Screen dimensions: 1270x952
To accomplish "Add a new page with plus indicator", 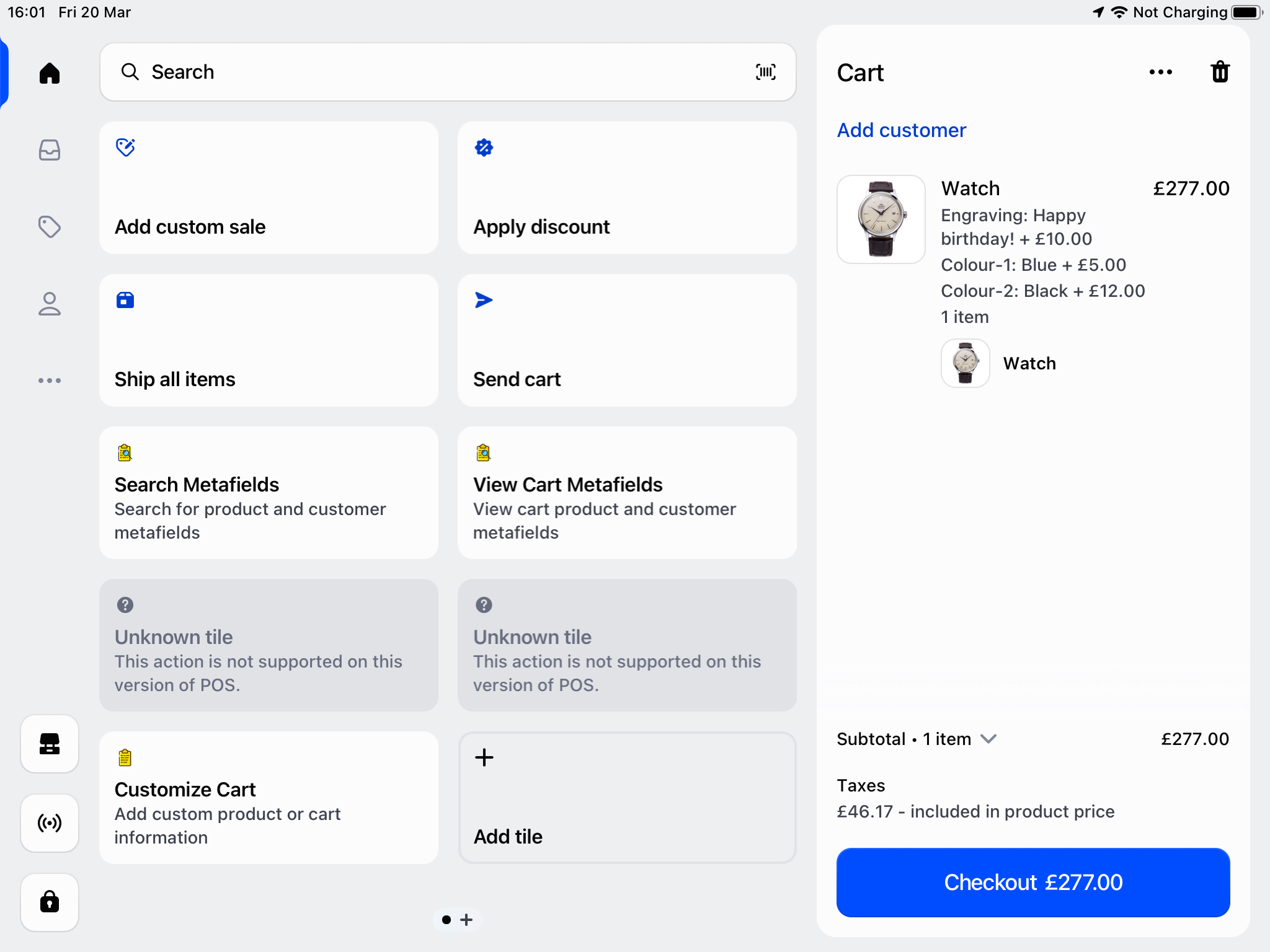I will click(467, 920).
